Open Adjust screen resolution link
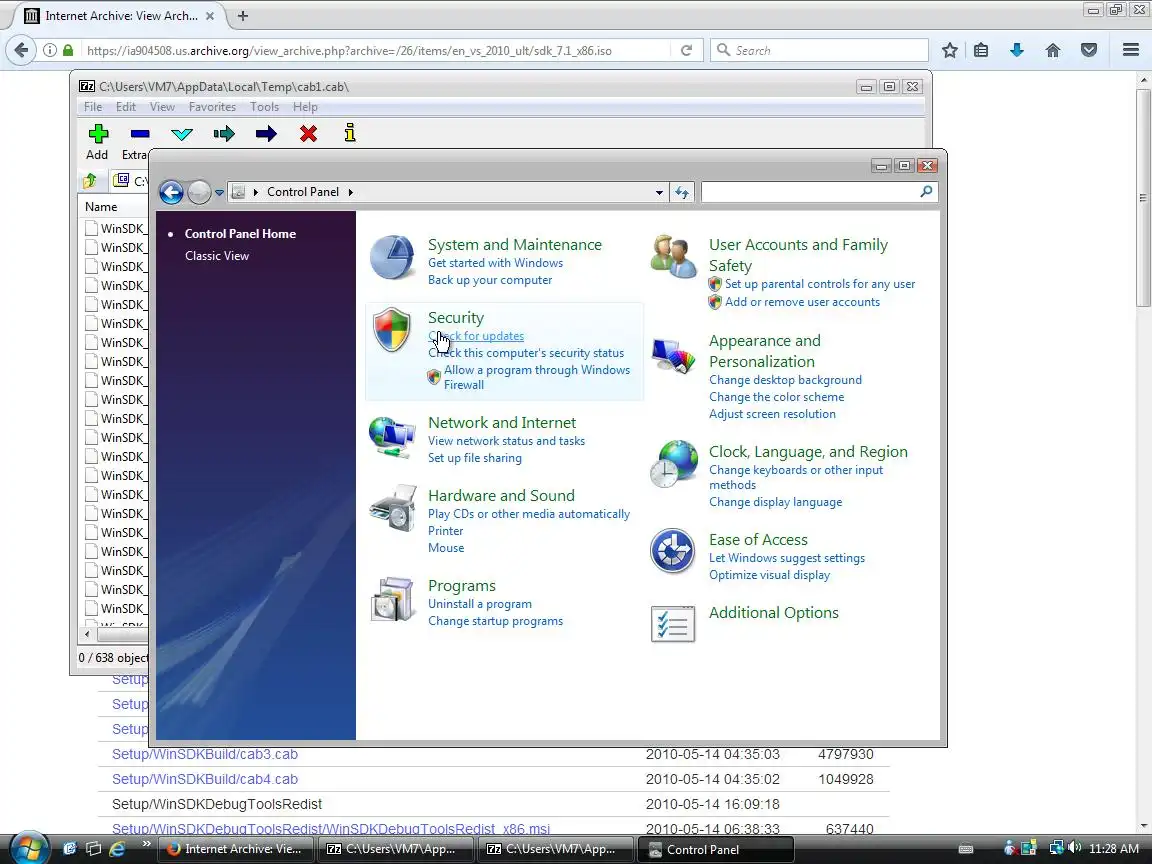 [772, 414]
